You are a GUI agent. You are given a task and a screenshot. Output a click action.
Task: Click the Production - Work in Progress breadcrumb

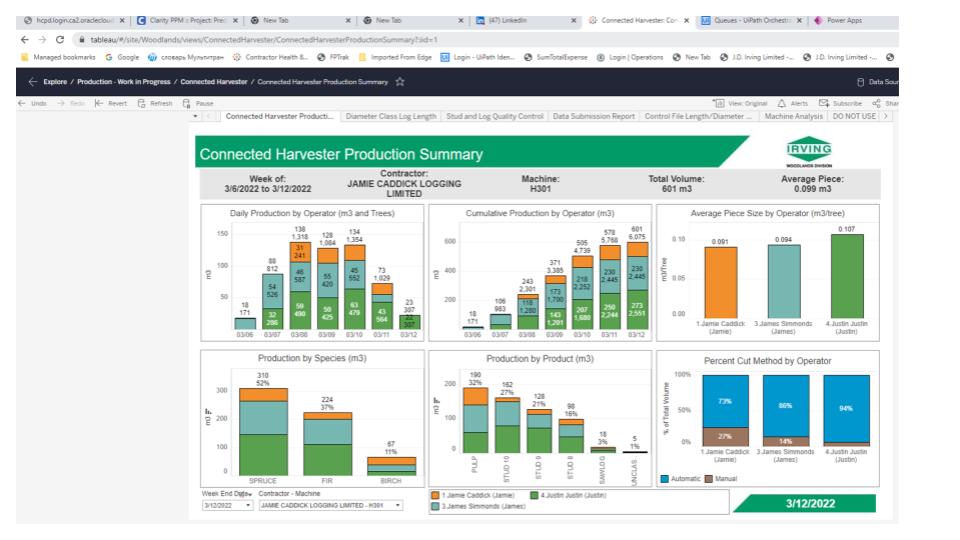tap(124, 81)
